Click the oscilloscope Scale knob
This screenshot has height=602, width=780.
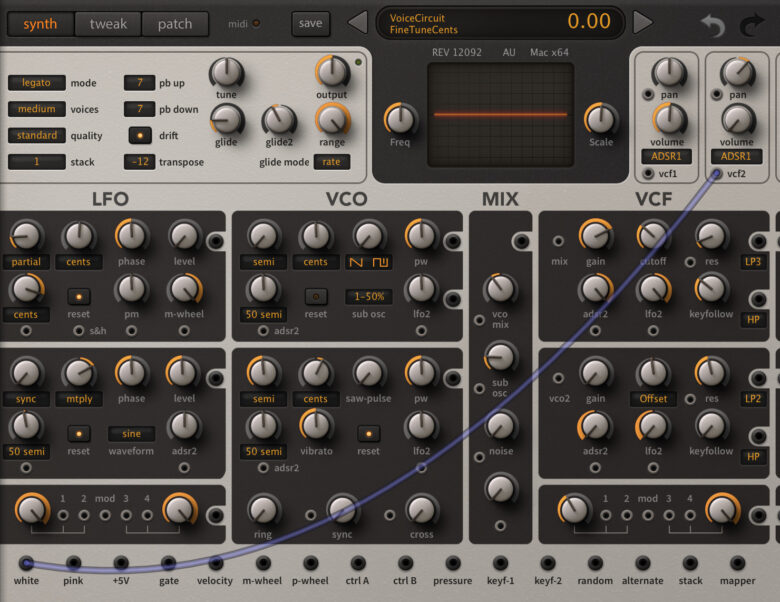coord(600,119)
